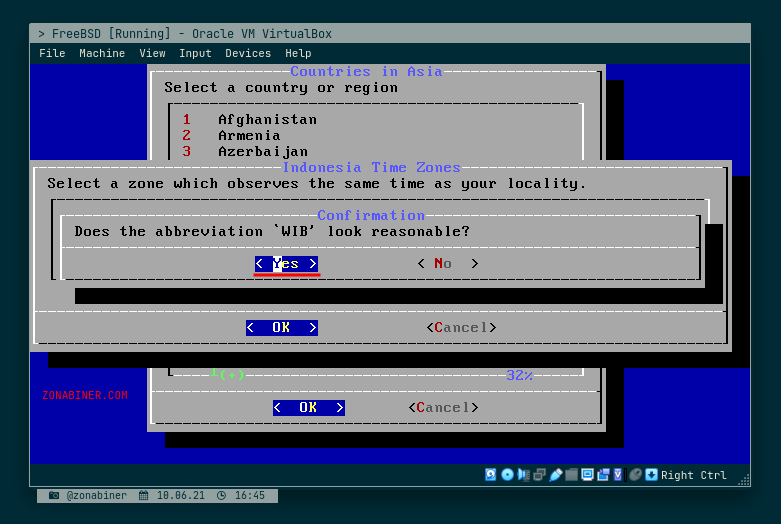
Task: Click the display status icon
Action: click(588, 475)
